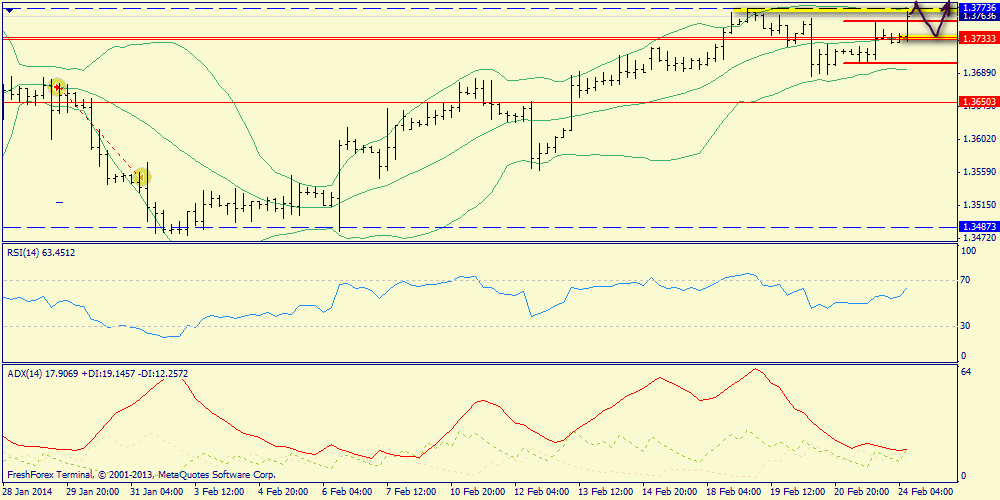
Task: Click the 1.36890 price scale value
Action: [979, 72]
